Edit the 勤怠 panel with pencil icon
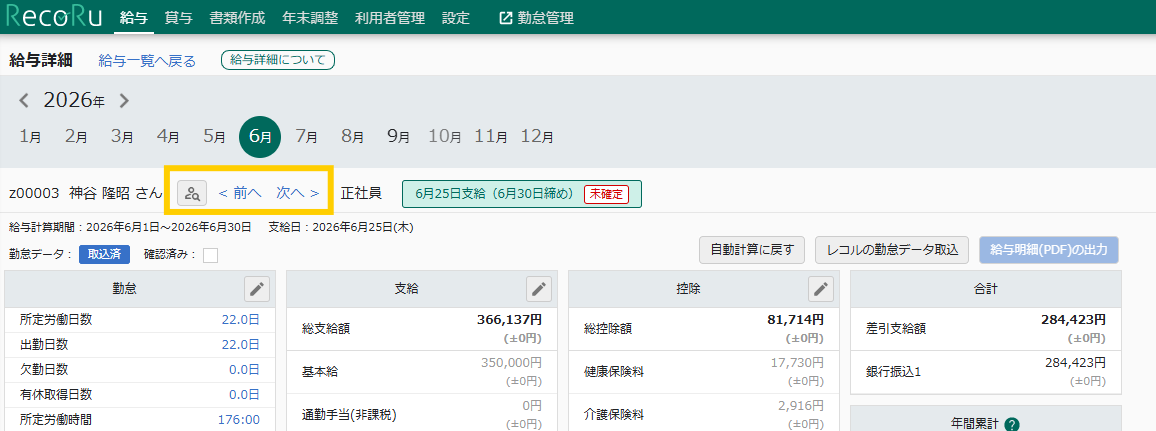Image resolution: width=1156 pixels, height=431 pixels. coord(257,289)
